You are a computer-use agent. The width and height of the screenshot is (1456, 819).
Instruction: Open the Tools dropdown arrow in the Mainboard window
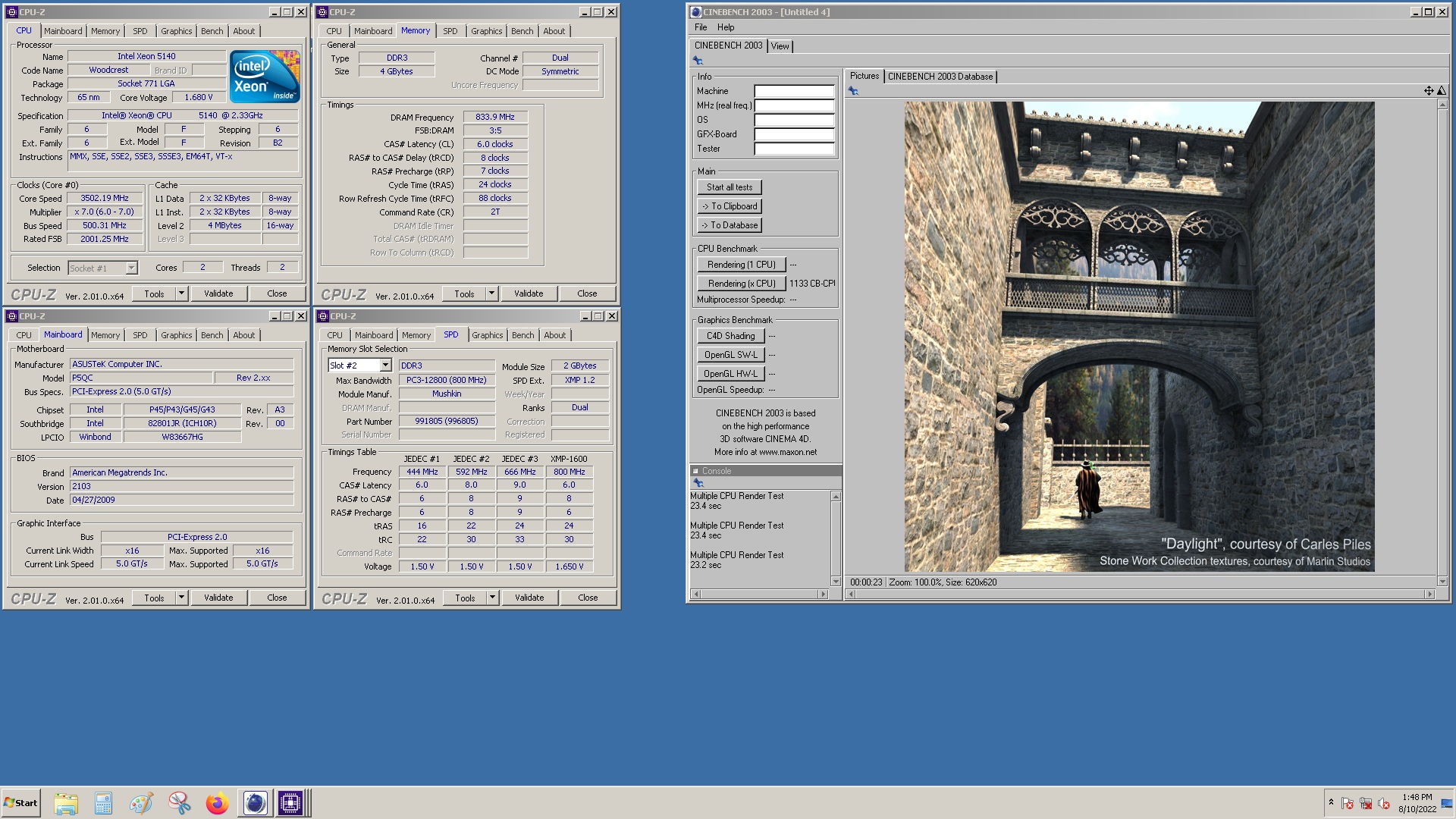pyautogui.click(x=181, y=598)
